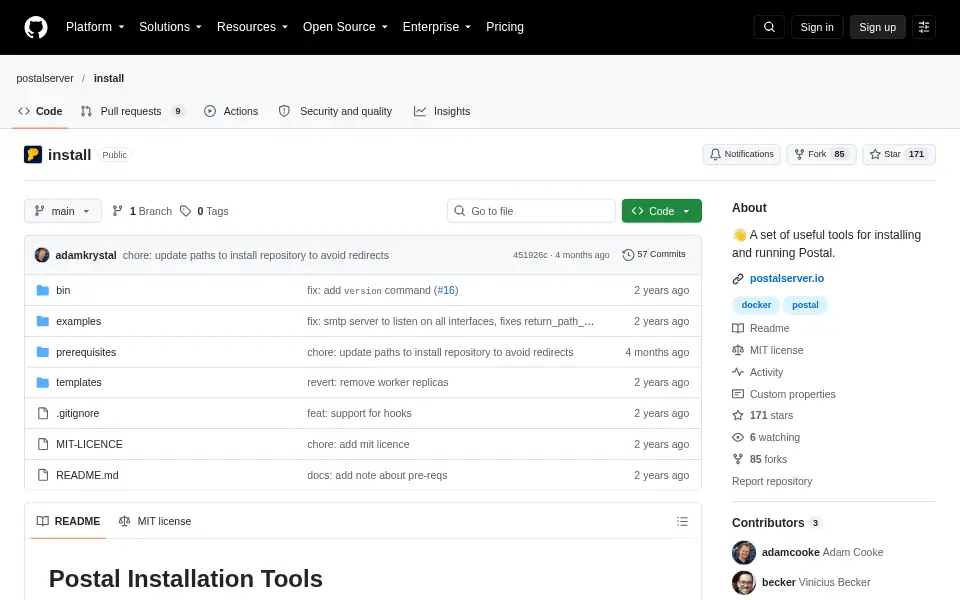This screenshot has width=960, height=600.
Task: Click the docker topic tag
Action: (756, 305)
